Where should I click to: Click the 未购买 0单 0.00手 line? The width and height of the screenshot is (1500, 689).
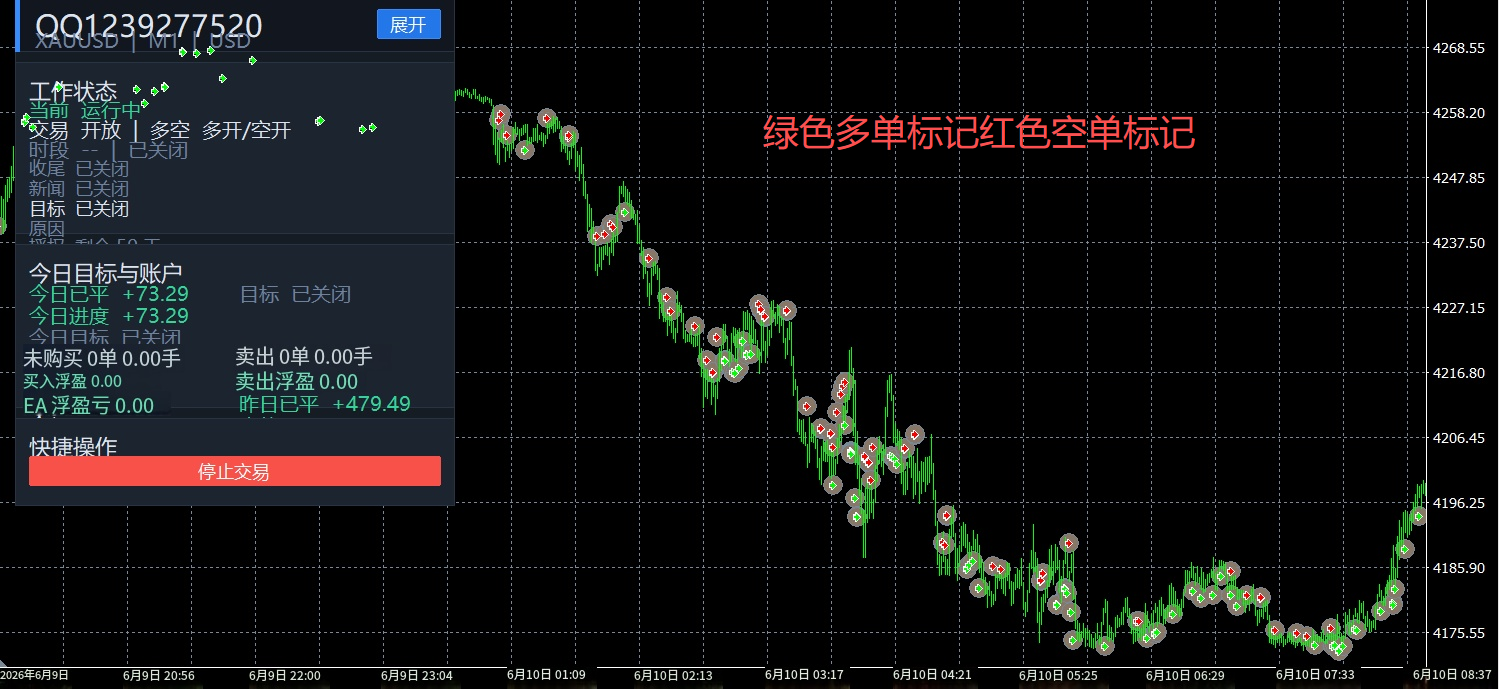pos(102,357)
